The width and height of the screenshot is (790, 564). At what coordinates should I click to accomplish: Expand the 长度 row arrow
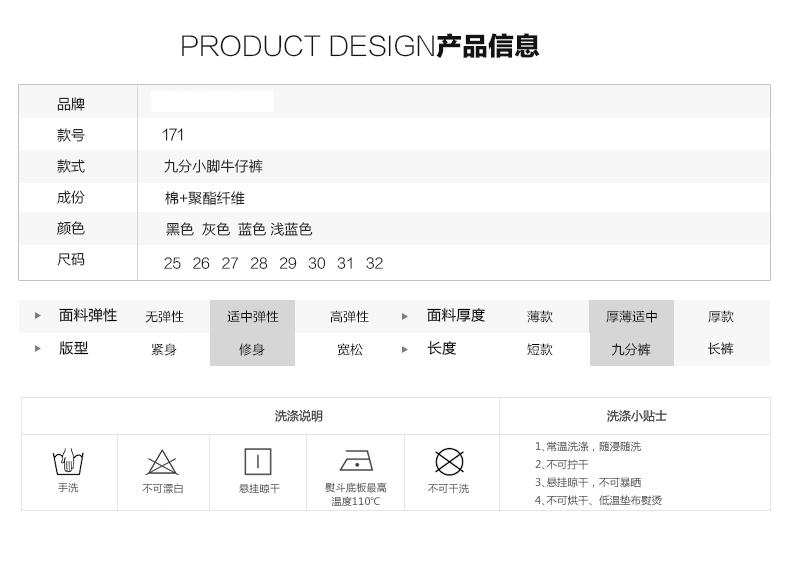tap(405, 349)
